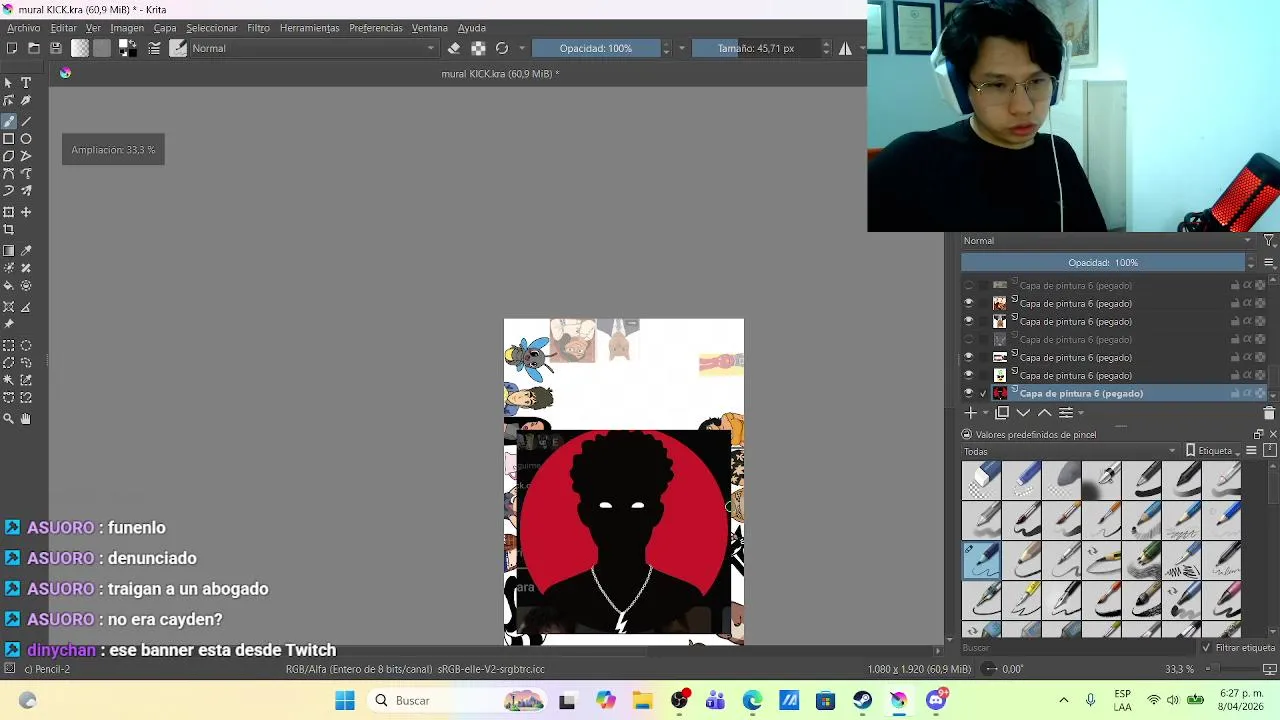1280x720 pixels.
Task: Select the Rectangle shape tool
Action: click(x=9, y=139)
